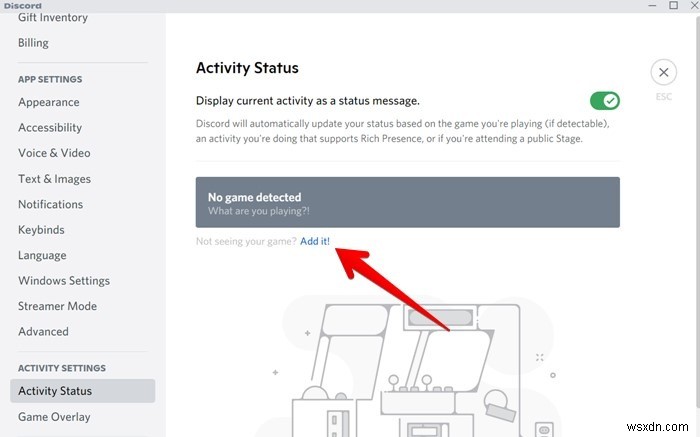
Task: Open Windows Settings section
Action: [64, 281]
